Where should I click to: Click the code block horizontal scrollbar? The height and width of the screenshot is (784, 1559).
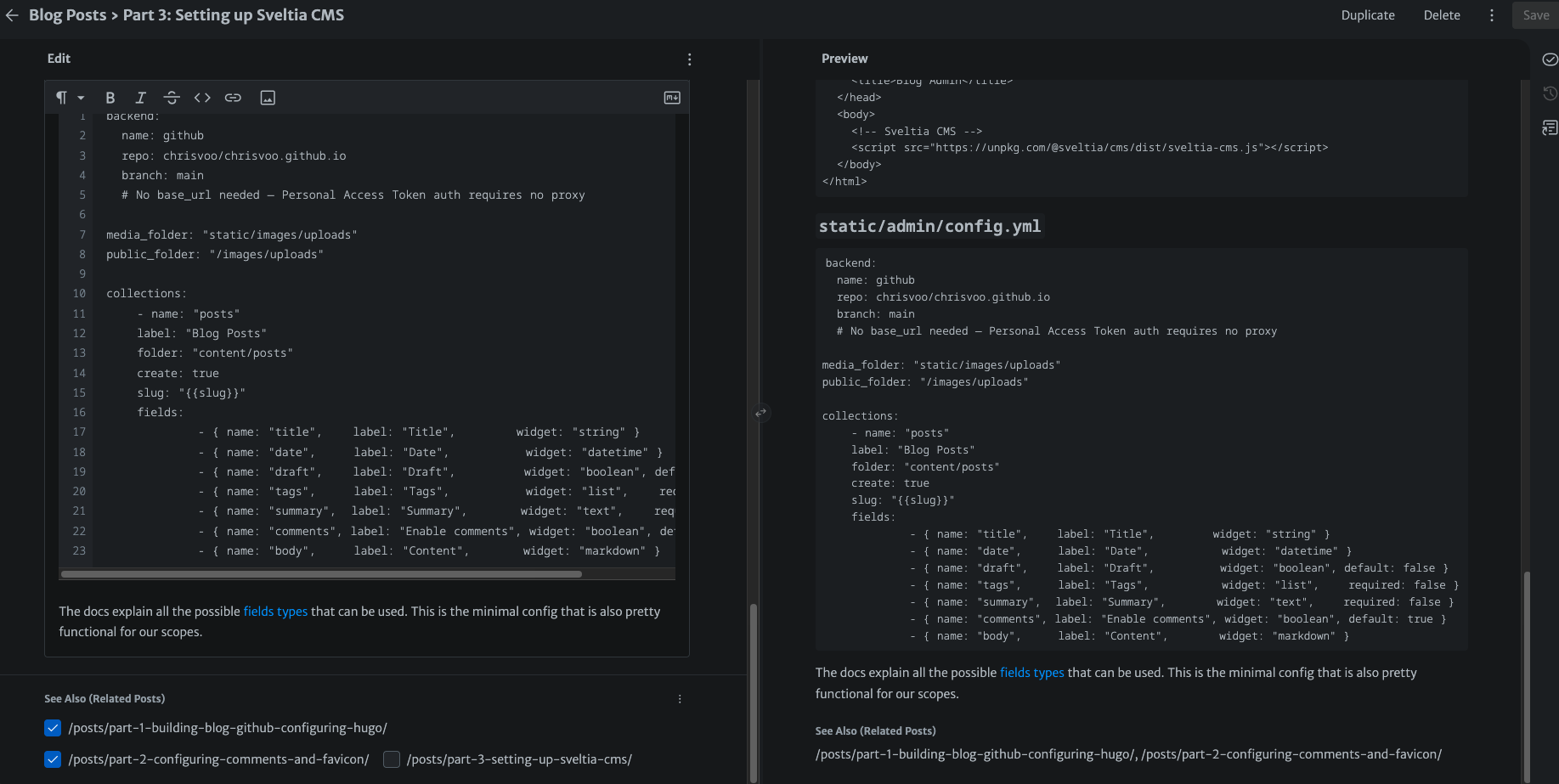point(321,574)
